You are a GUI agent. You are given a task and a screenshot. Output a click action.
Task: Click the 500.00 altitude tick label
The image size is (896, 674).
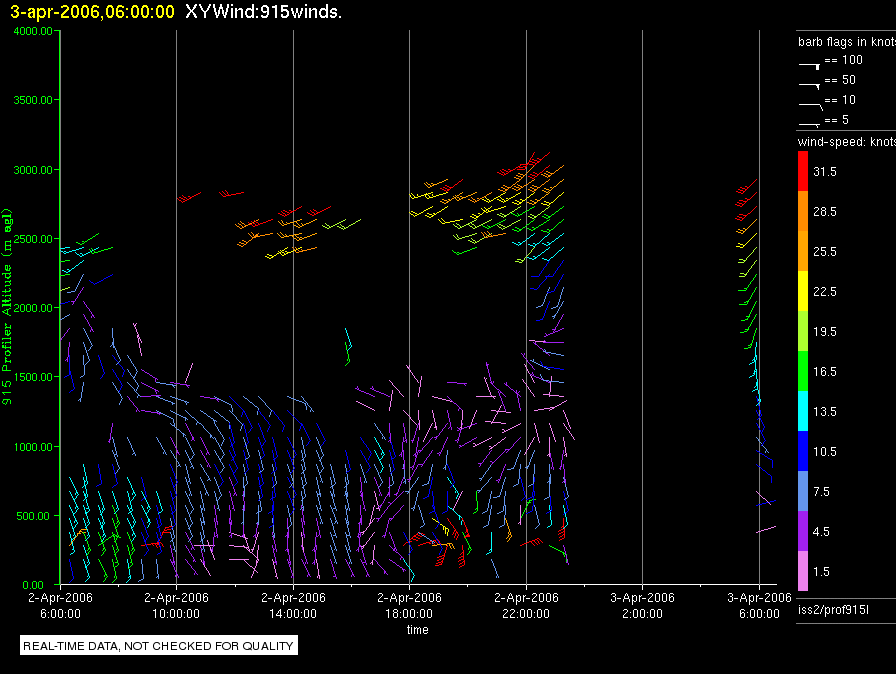[33, 516]
